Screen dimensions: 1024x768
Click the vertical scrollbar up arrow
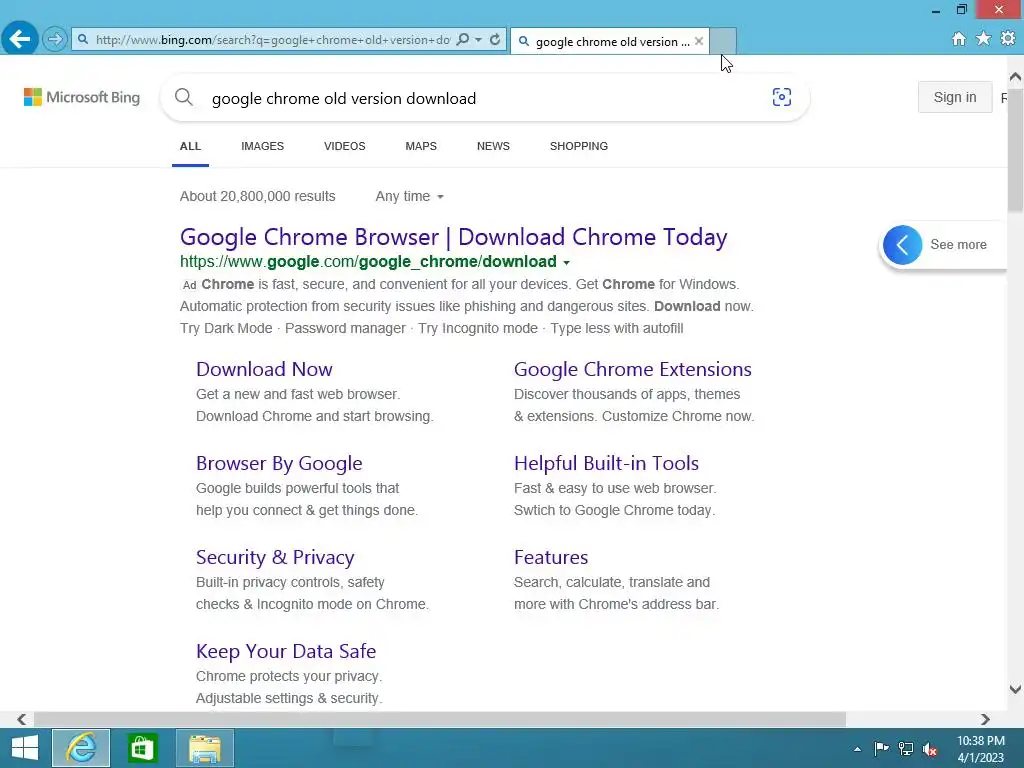(1015, 77)
